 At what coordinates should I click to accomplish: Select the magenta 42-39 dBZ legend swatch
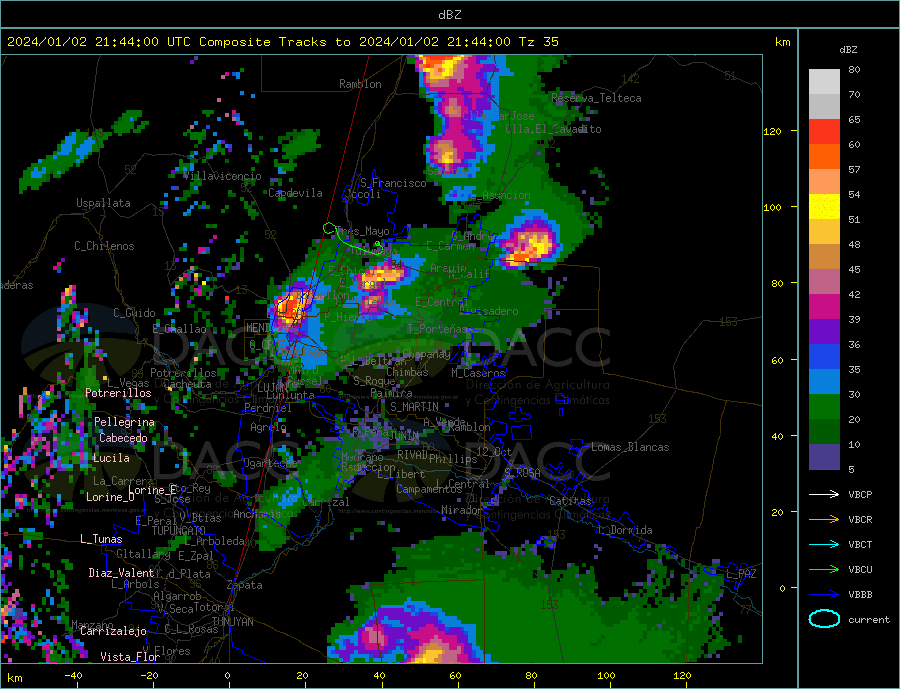click(824, 307)
